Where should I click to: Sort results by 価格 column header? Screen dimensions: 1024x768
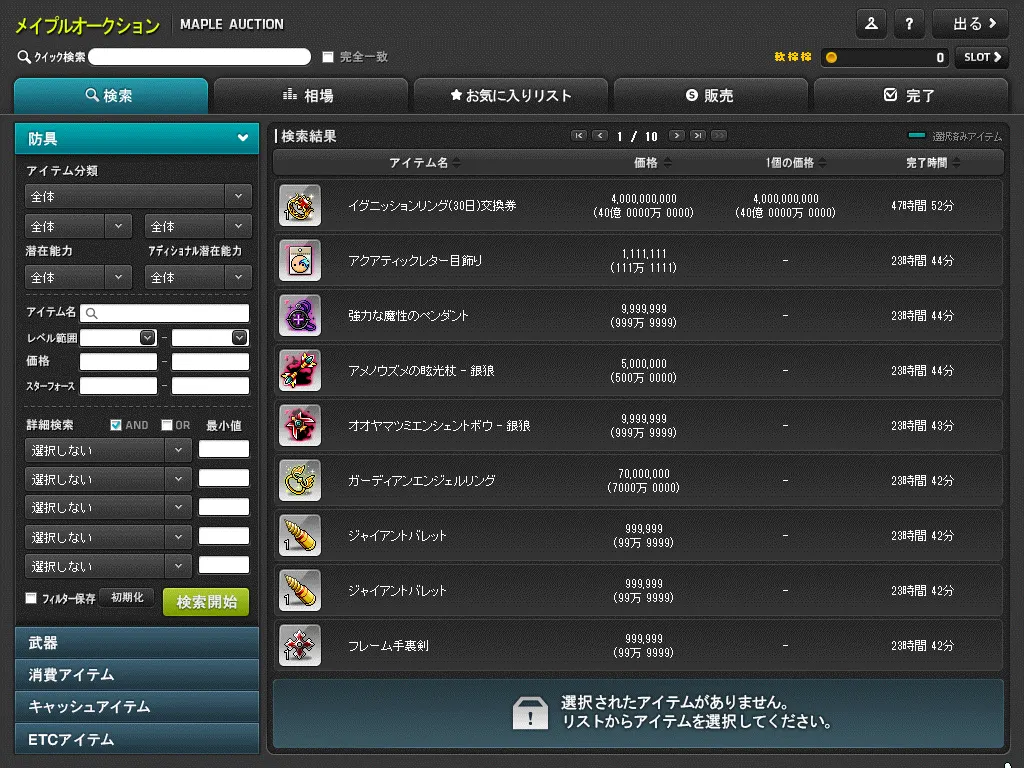point(652,162)
